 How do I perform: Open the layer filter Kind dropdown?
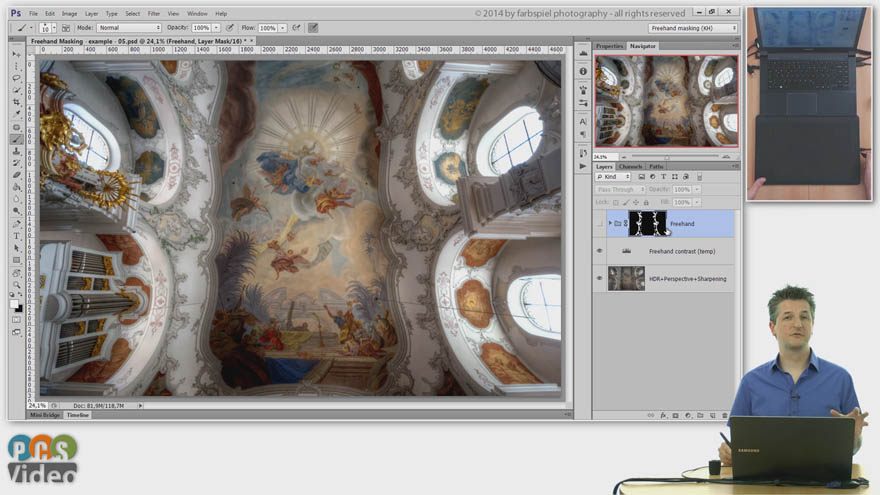click(x=613, y=177)
